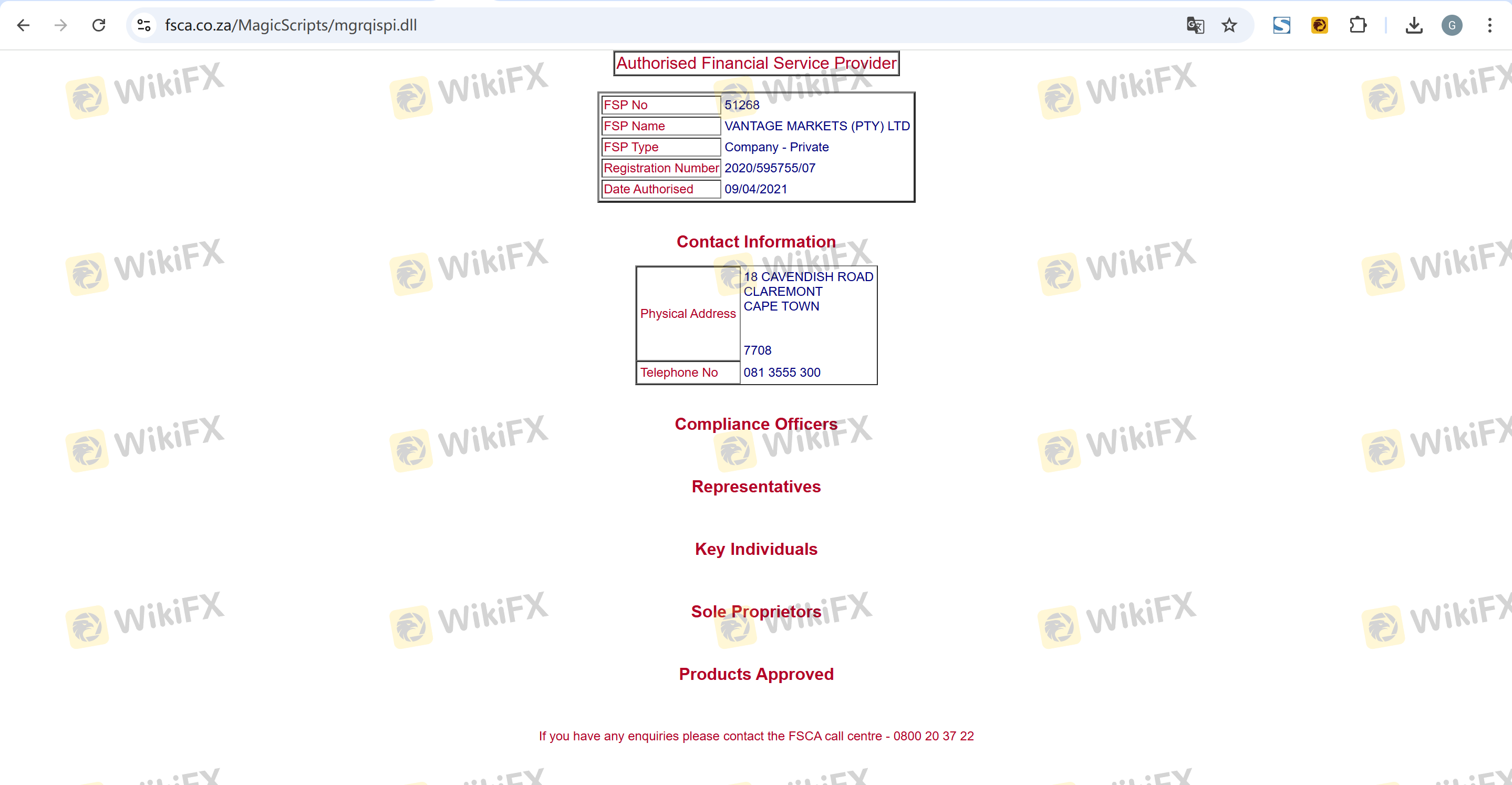Viewport: 1512px width, 785px height.
Task: Reload the FSCA page
Action: coord(99,25)
